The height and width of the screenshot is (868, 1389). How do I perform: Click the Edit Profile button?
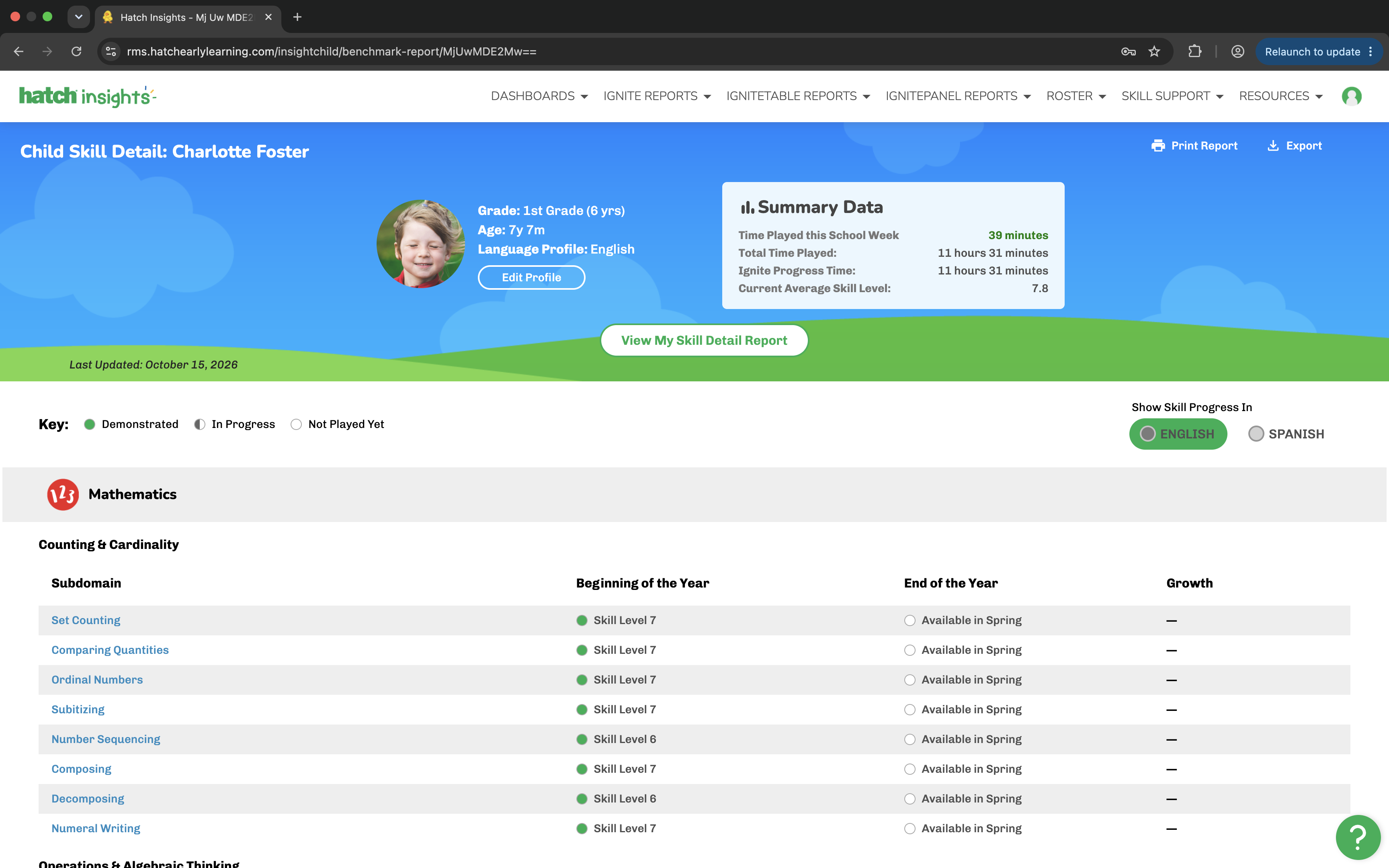[x=531, y=277]
